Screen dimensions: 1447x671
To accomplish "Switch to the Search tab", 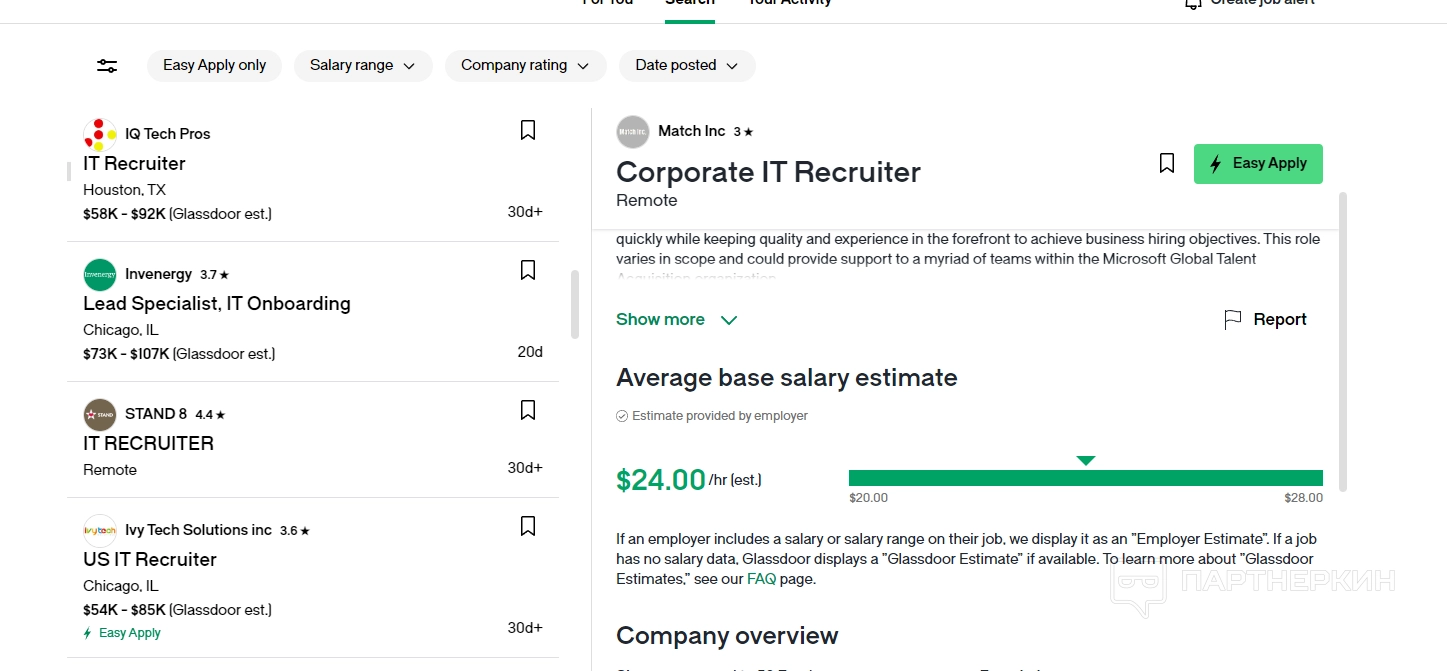I will (x=689, y=3).
